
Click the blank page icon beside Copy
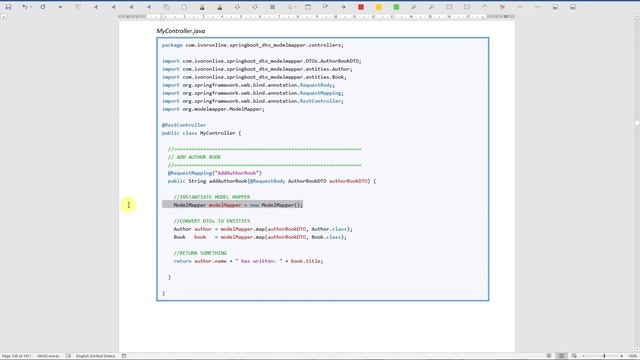click(x=184, y=7)
